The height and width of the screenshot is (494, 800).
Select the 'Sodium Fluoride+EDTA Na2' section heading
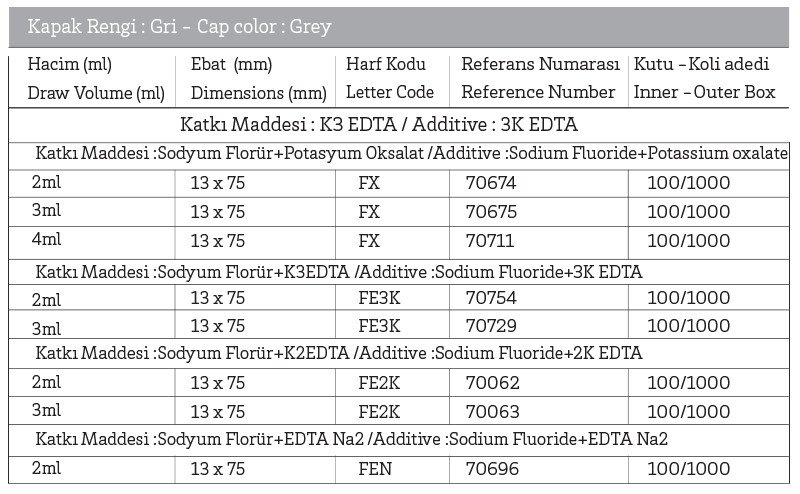[351, 440]
